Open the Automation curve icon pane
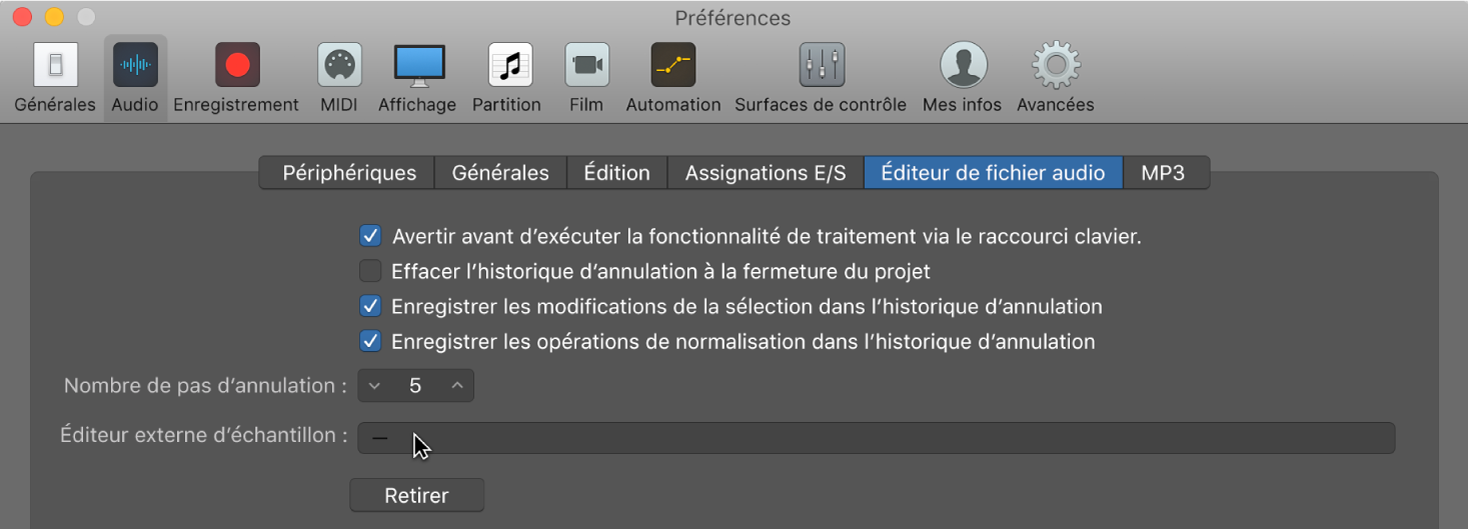Image resolution: width=1468 pixels, height=529 pixels. (673, 66)
